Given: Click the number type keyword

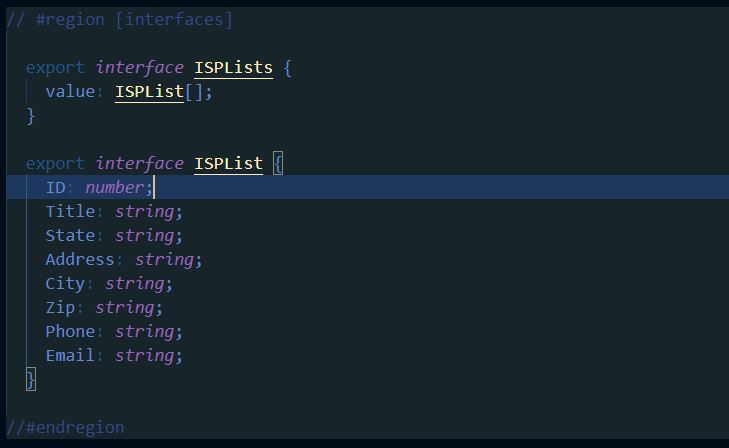Looking at the screenshot, I should (x=115, y=187).
